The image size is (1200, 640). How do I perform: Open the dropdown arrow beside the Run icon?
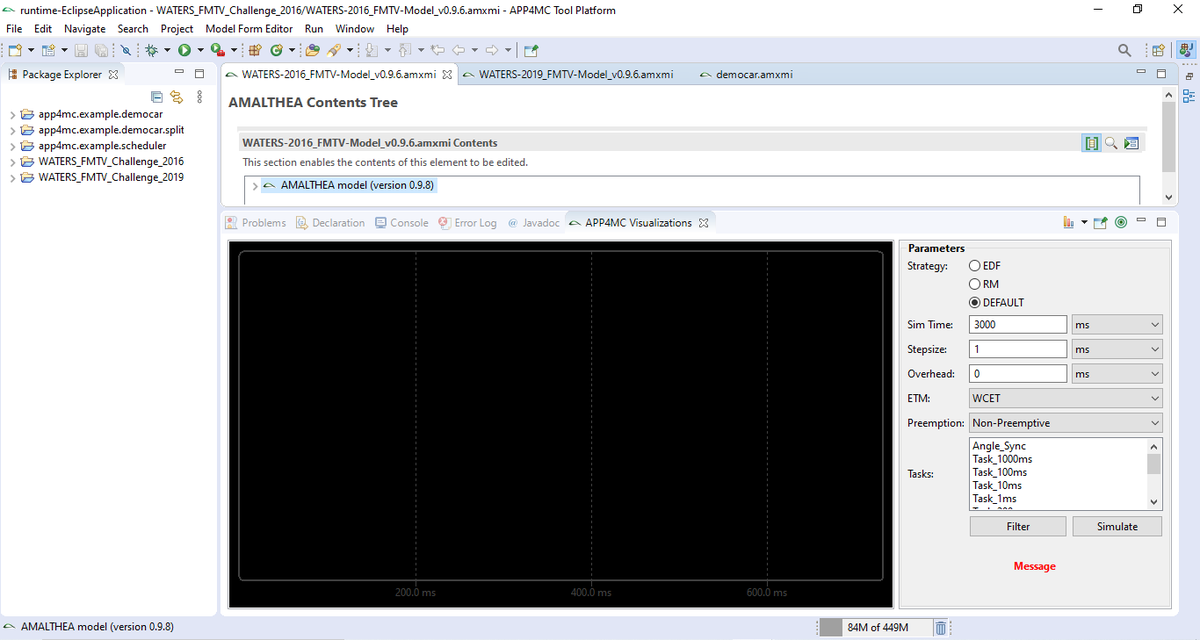coord(200,50)
